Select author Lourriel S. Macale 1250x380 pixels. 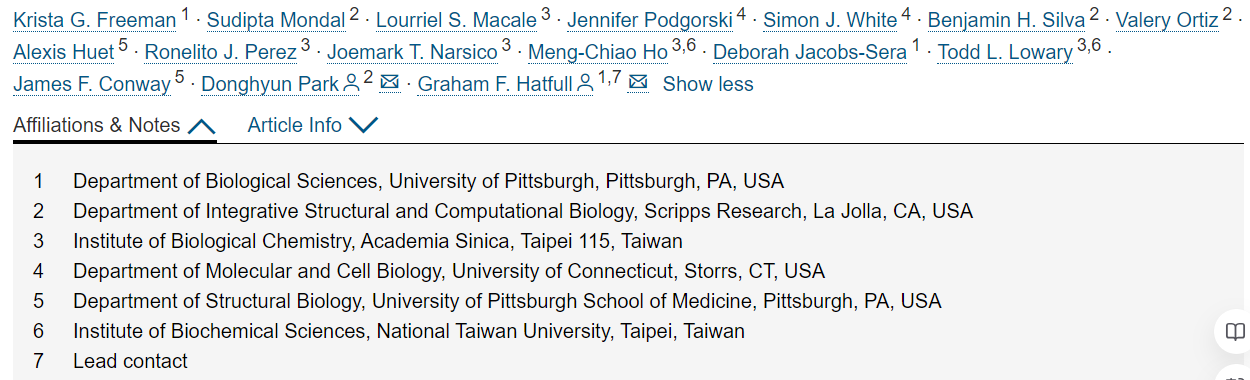coord(456,21)
